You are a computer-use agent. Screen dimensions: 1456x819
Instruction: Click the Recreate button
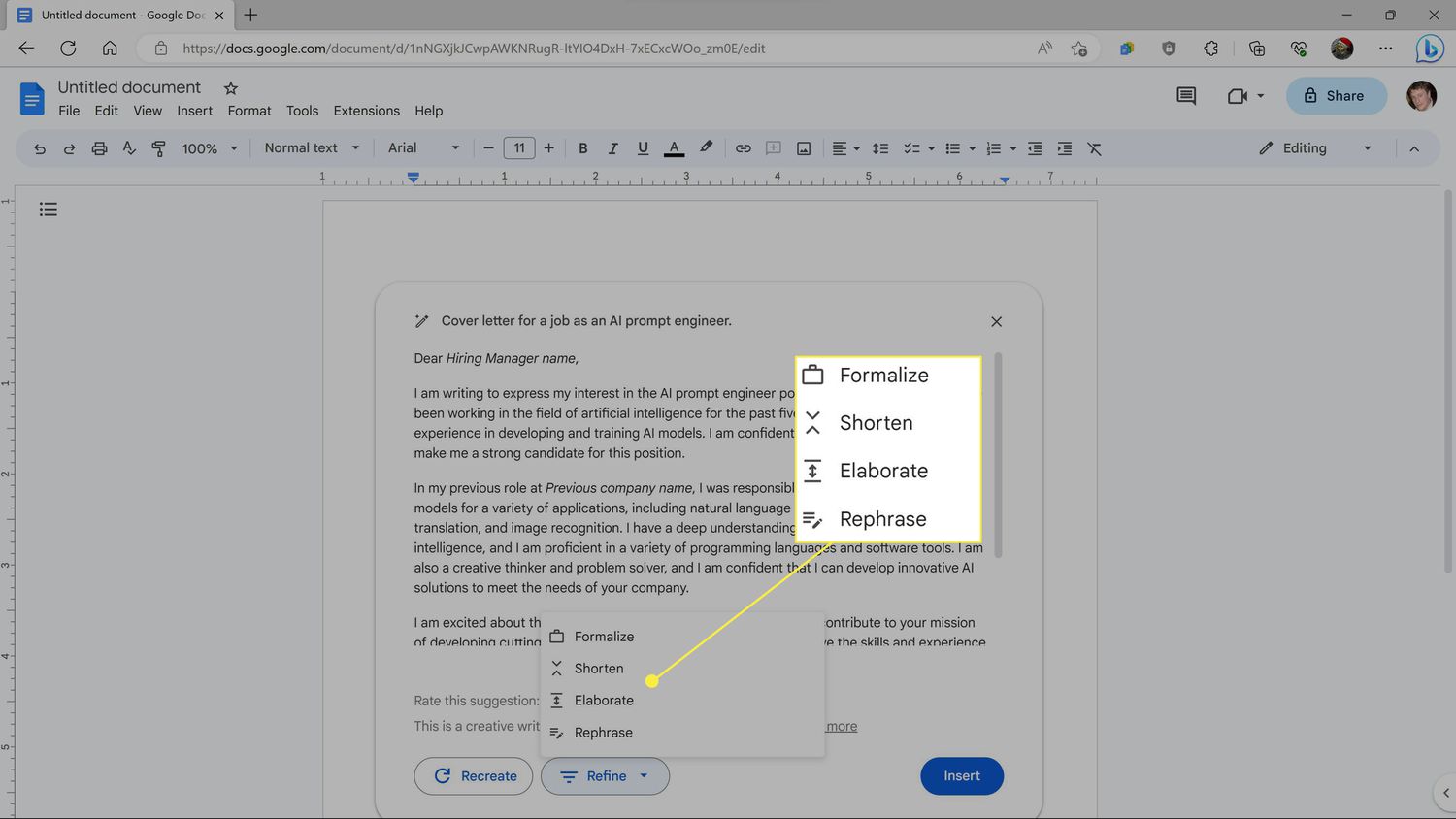474,776
